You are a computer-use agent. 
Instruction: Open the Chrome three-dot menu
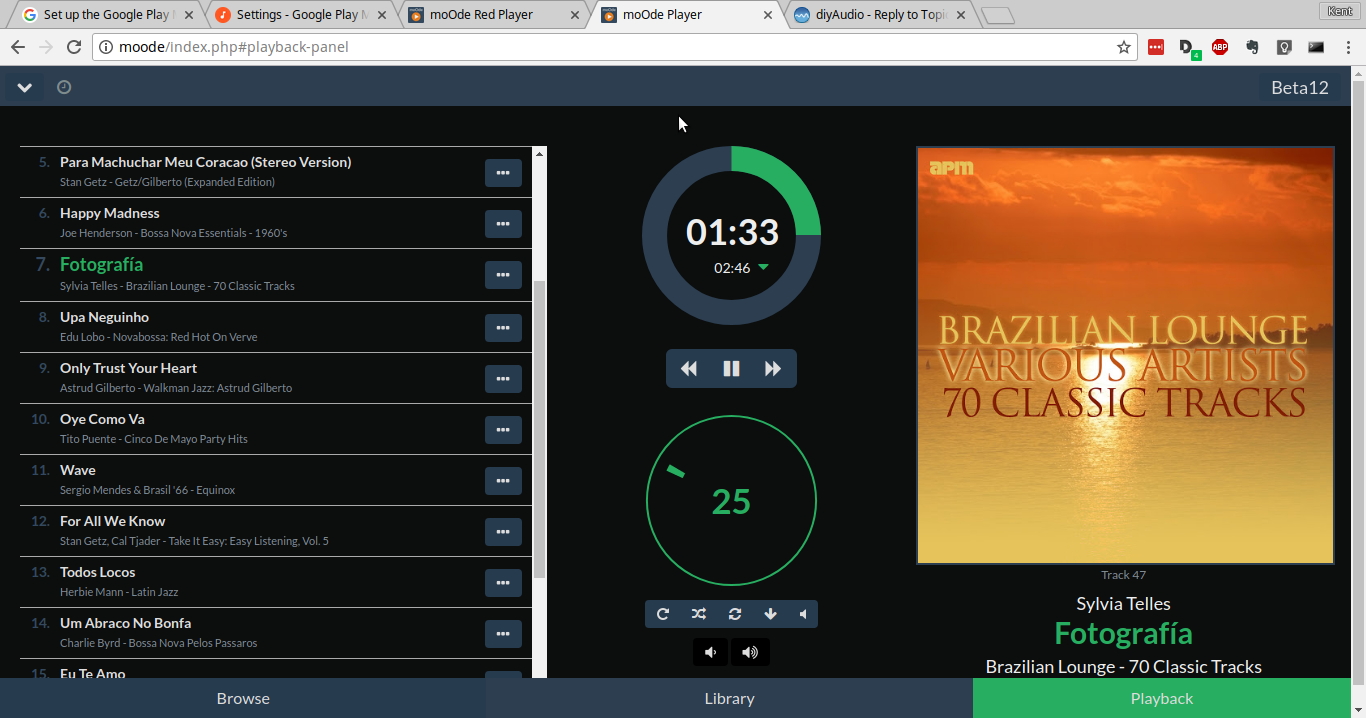click(1346, 47)
